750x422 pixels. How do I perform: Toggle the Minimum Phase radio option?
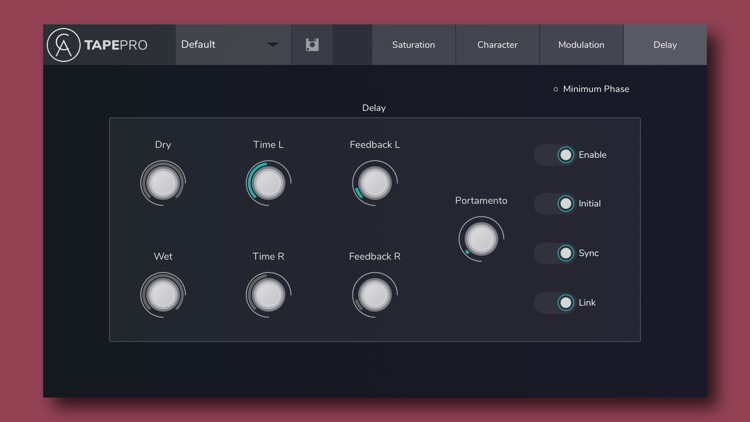pos(591,89)
